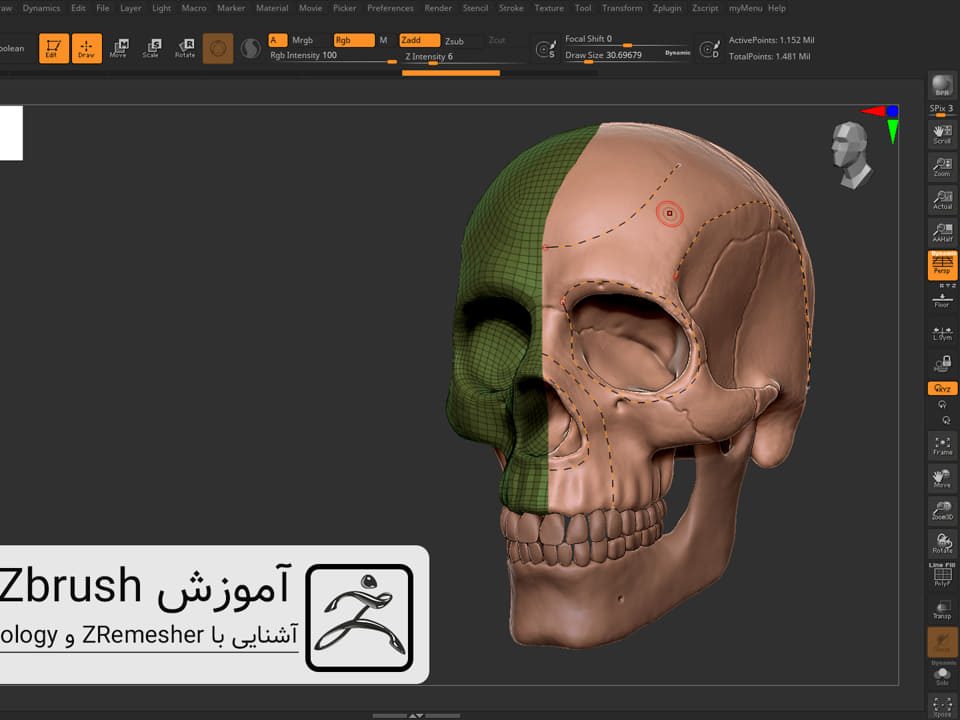
Task: Adjust the Focal Shift slider
Action: coord(627,40)
